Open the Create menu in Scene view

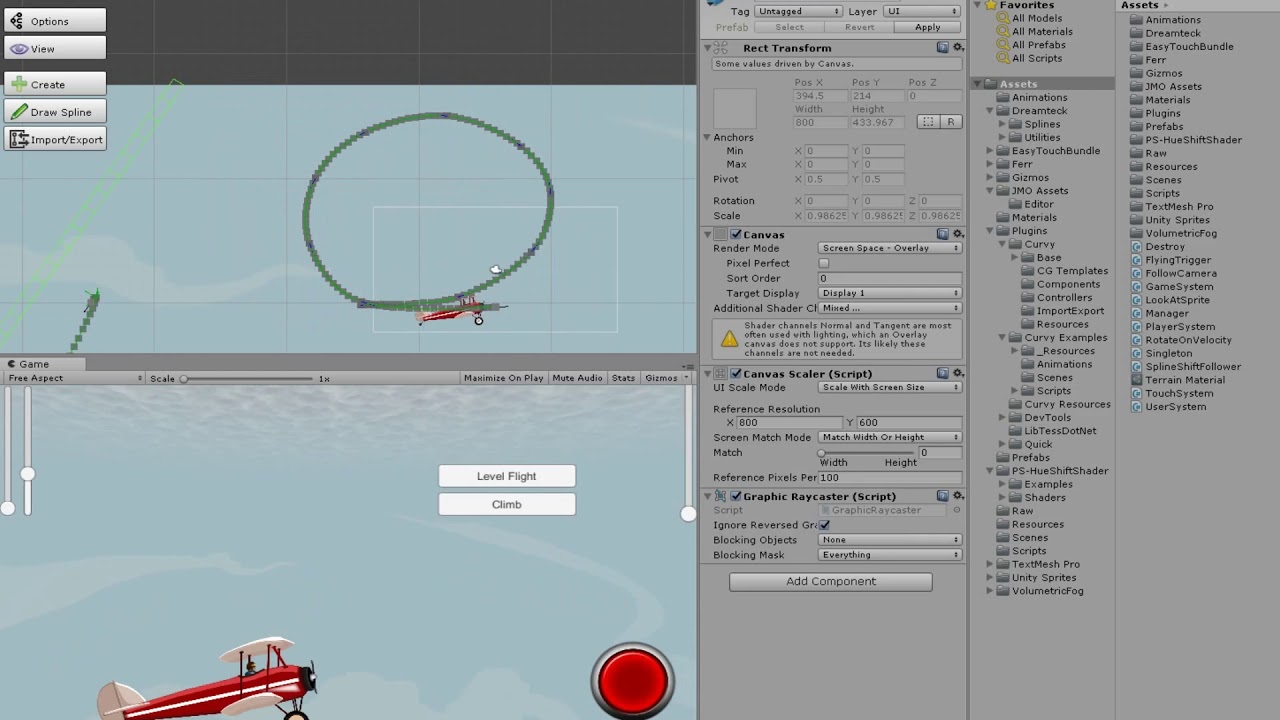(55, 84)
